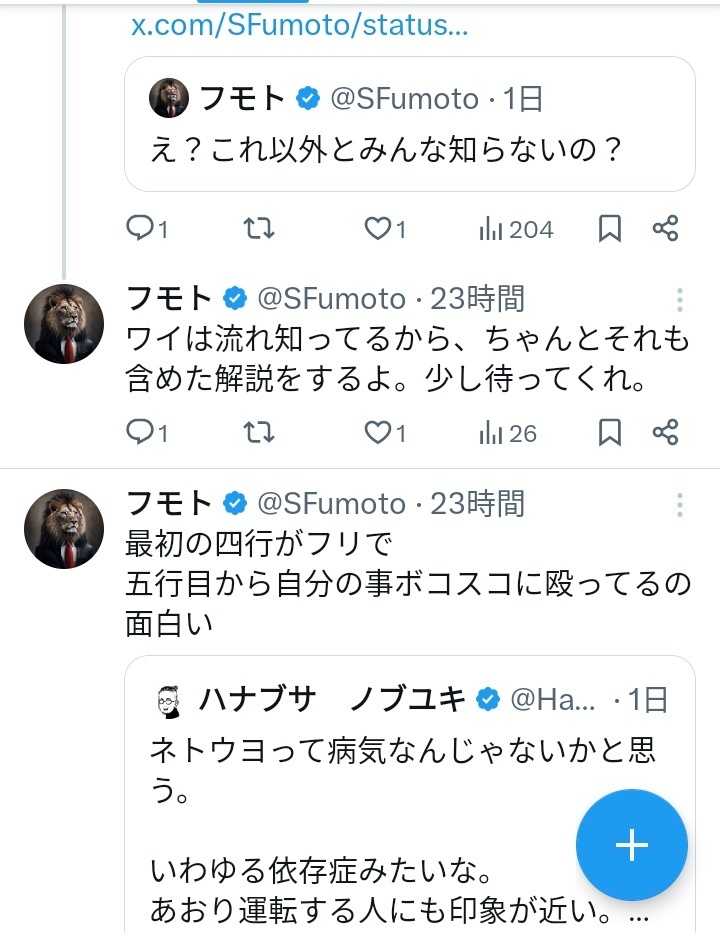Open more options for 最初の四行がフリで tweet
720x943 pixels.
[680, 504]
